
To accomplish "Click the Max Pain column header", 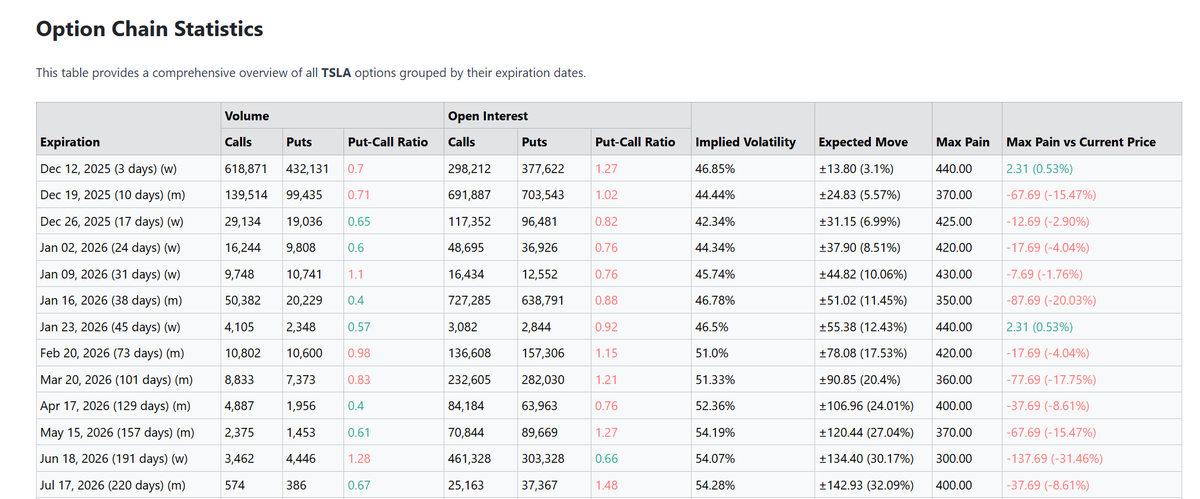I will 962,142.
